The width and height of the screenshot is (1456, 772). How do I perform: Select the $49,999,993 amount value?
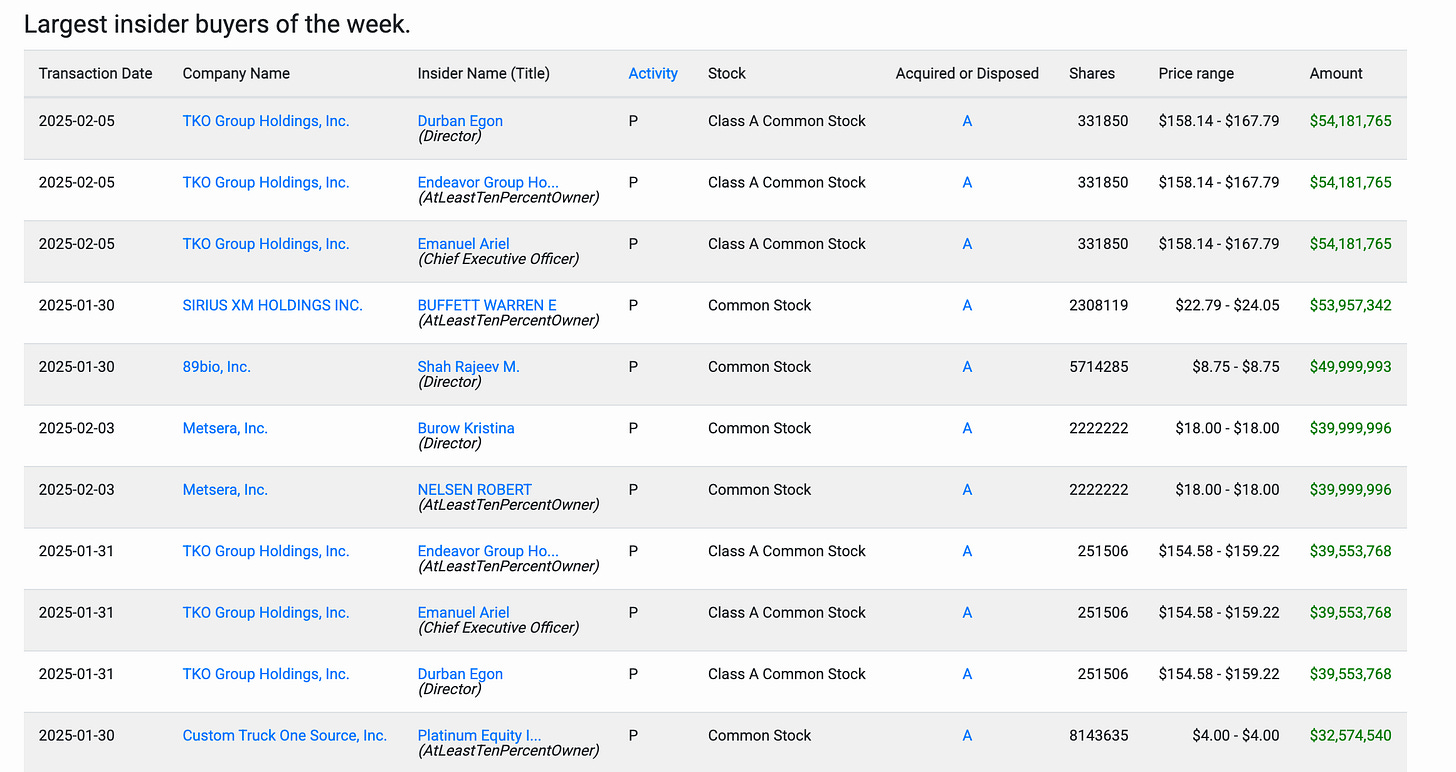(1350, 367)
